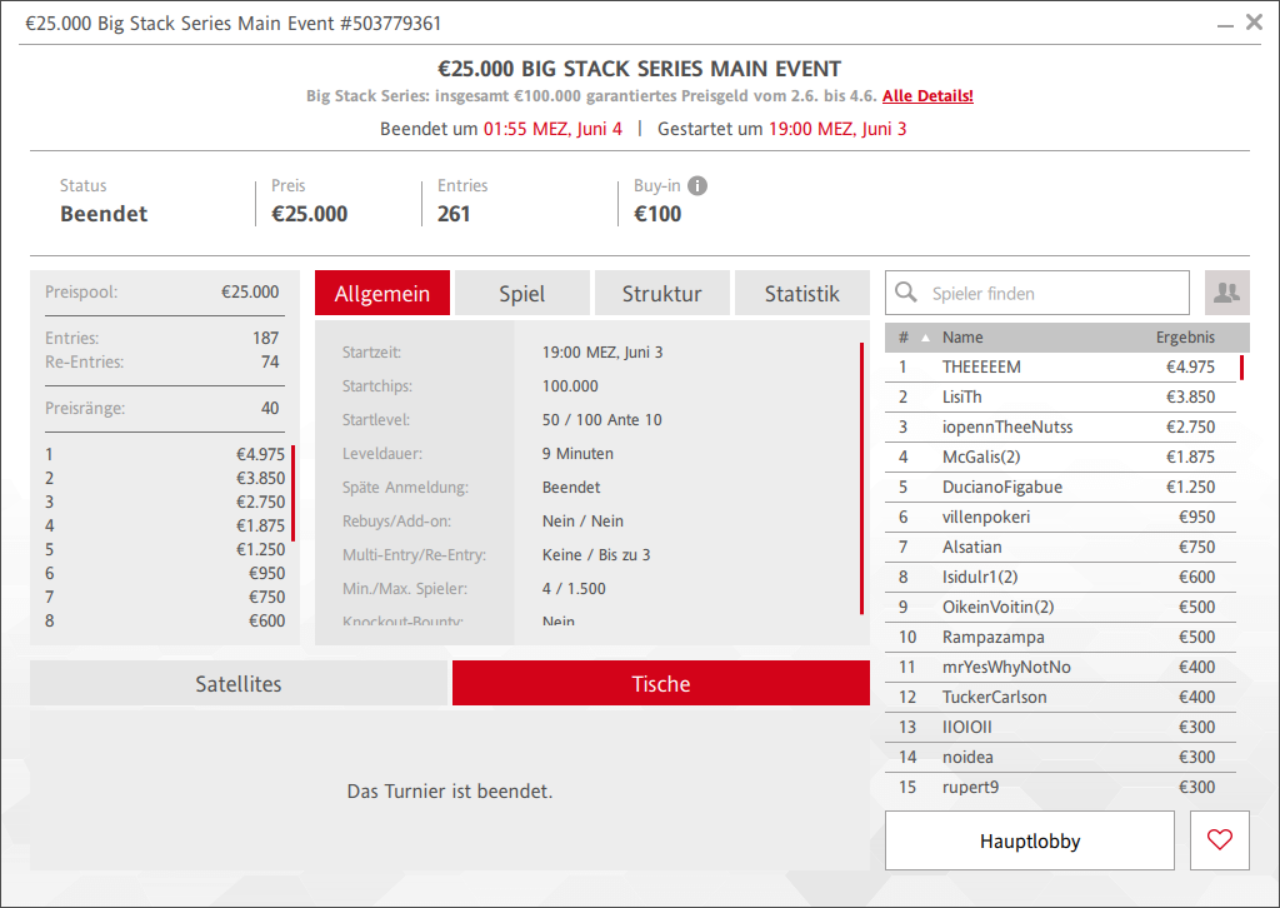This screenshot has height=908, width=1280.
Task: Select the Tische tab
Action: click(661, 683)
